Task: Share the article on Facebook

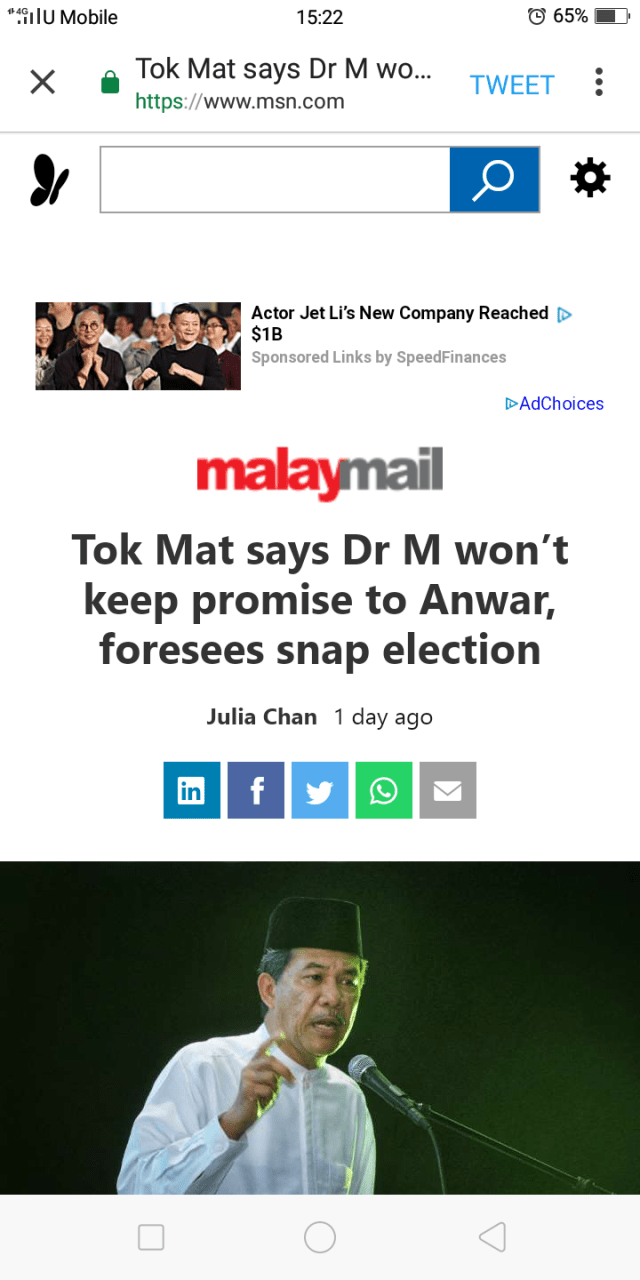Action: [256, 790]
